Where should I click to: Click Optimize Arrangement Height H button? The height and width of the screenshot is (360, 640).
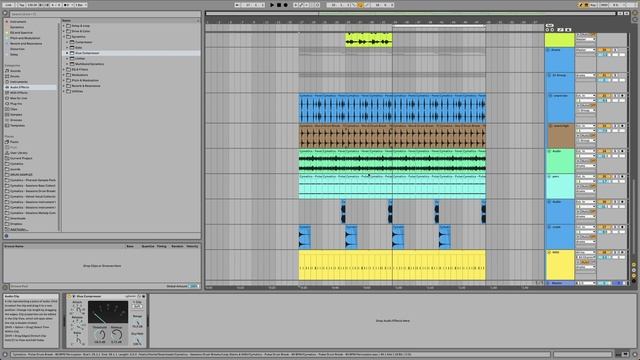620,13
